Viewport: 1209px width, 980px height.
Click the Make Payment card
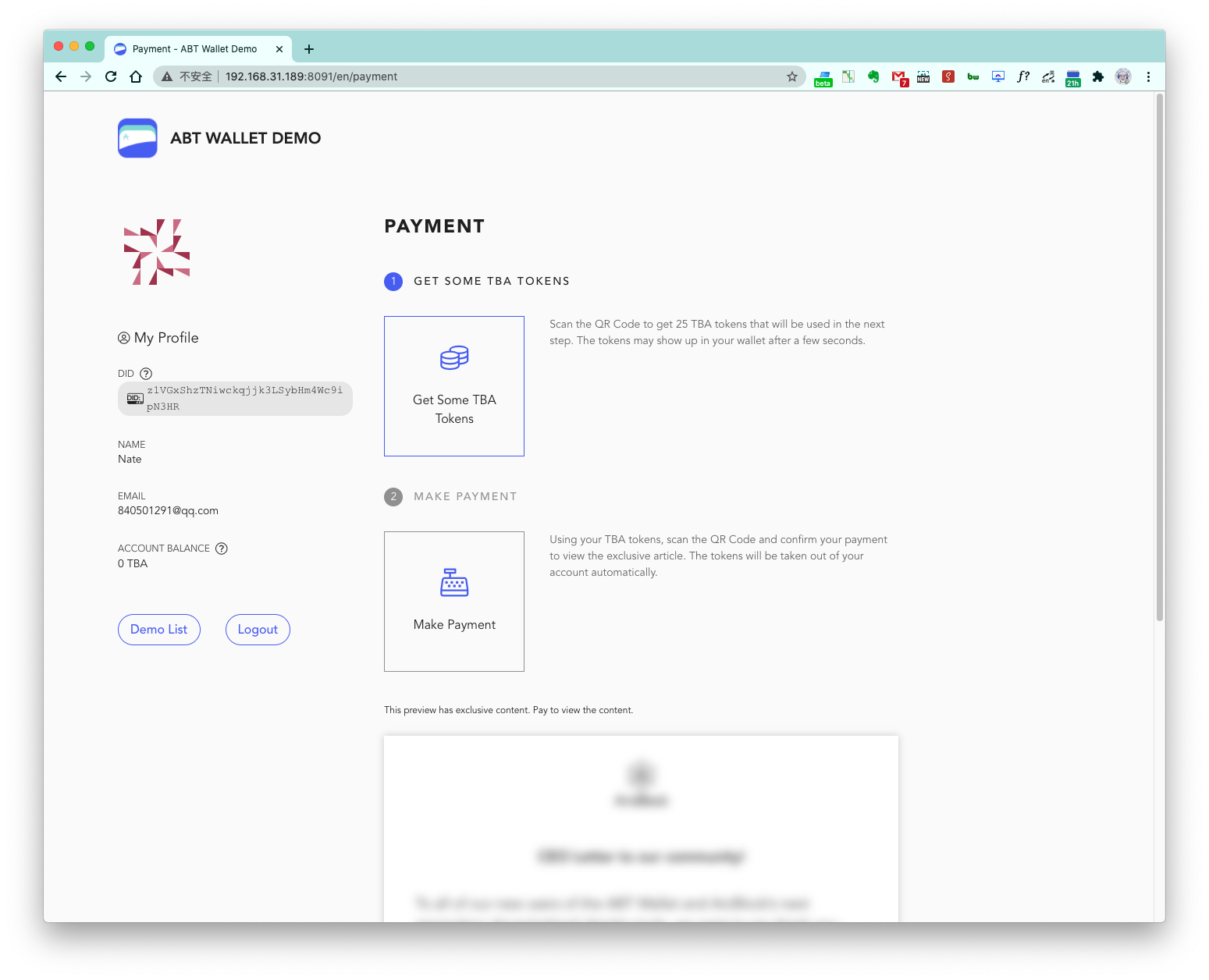point(454,602)
